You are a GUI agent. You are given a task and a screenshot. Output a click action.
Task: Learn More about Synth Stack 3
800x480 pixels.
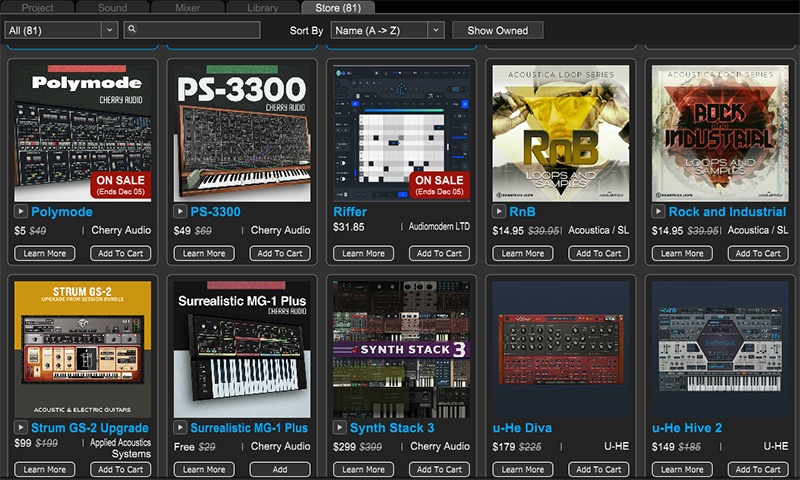click(x=363, y=469)
